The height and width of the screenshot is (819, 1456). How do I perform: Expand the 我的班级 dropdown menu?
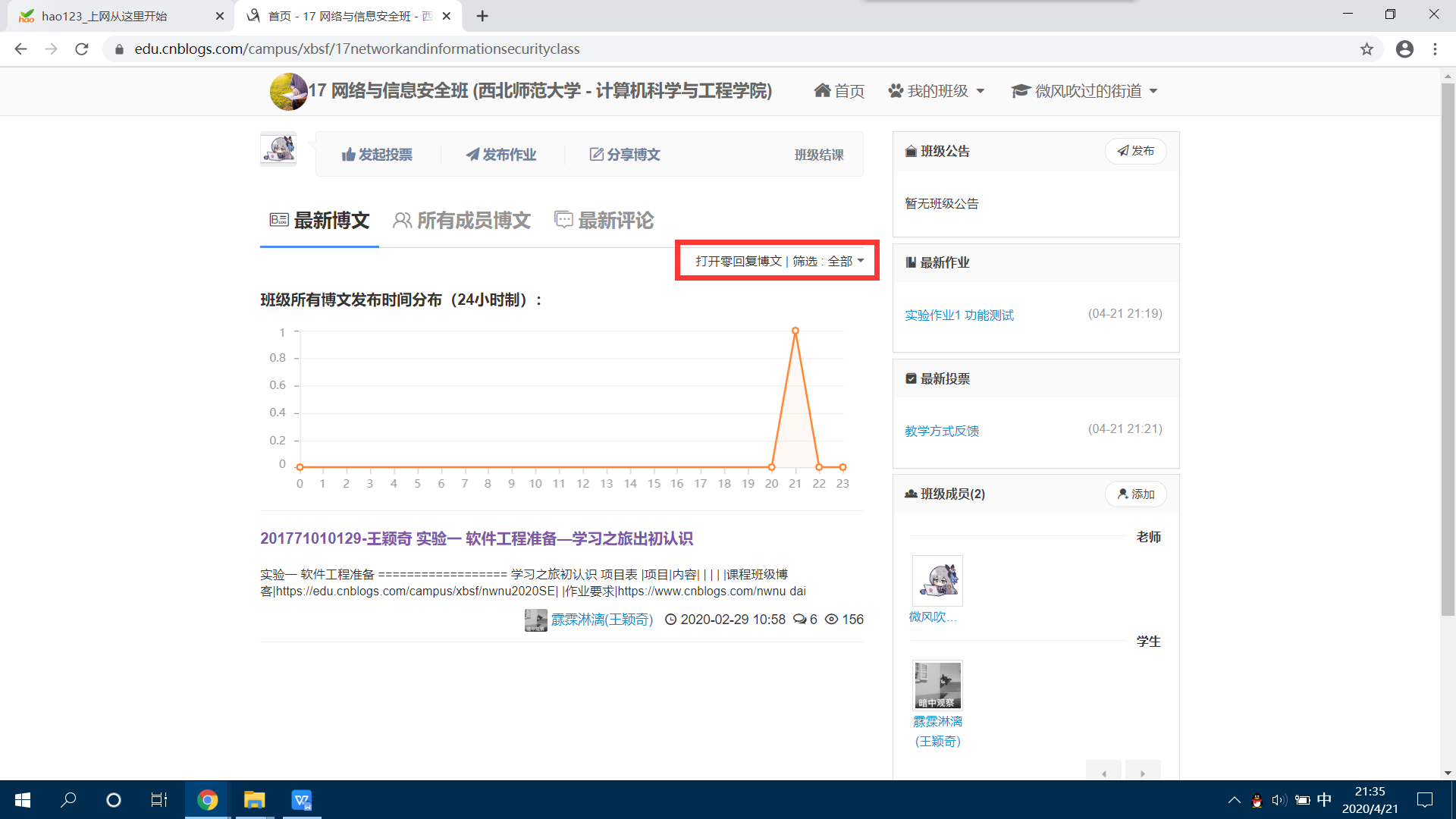coord(937,91)
